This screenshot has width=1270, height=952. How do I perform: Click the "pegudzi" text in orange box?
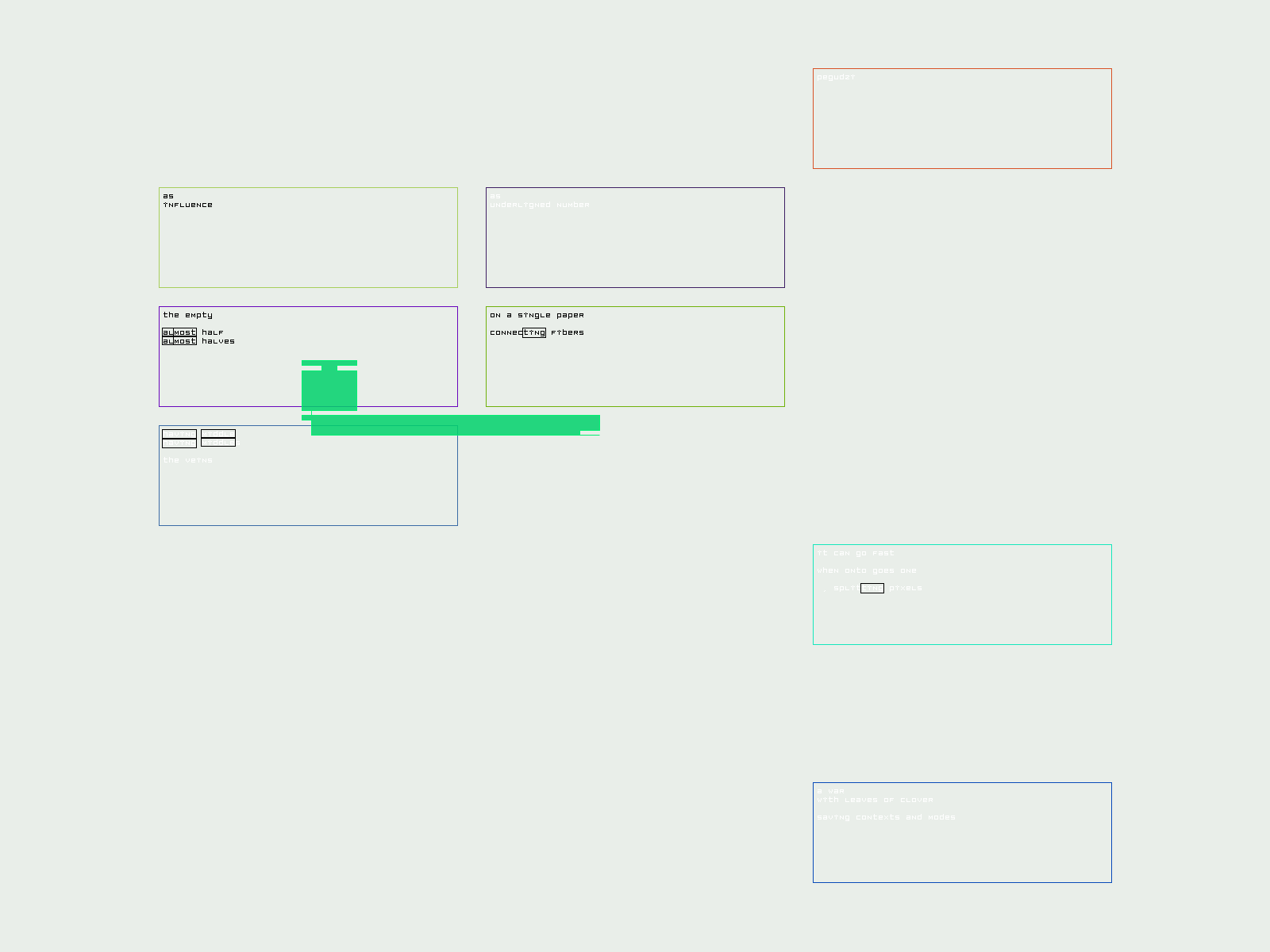837,77
